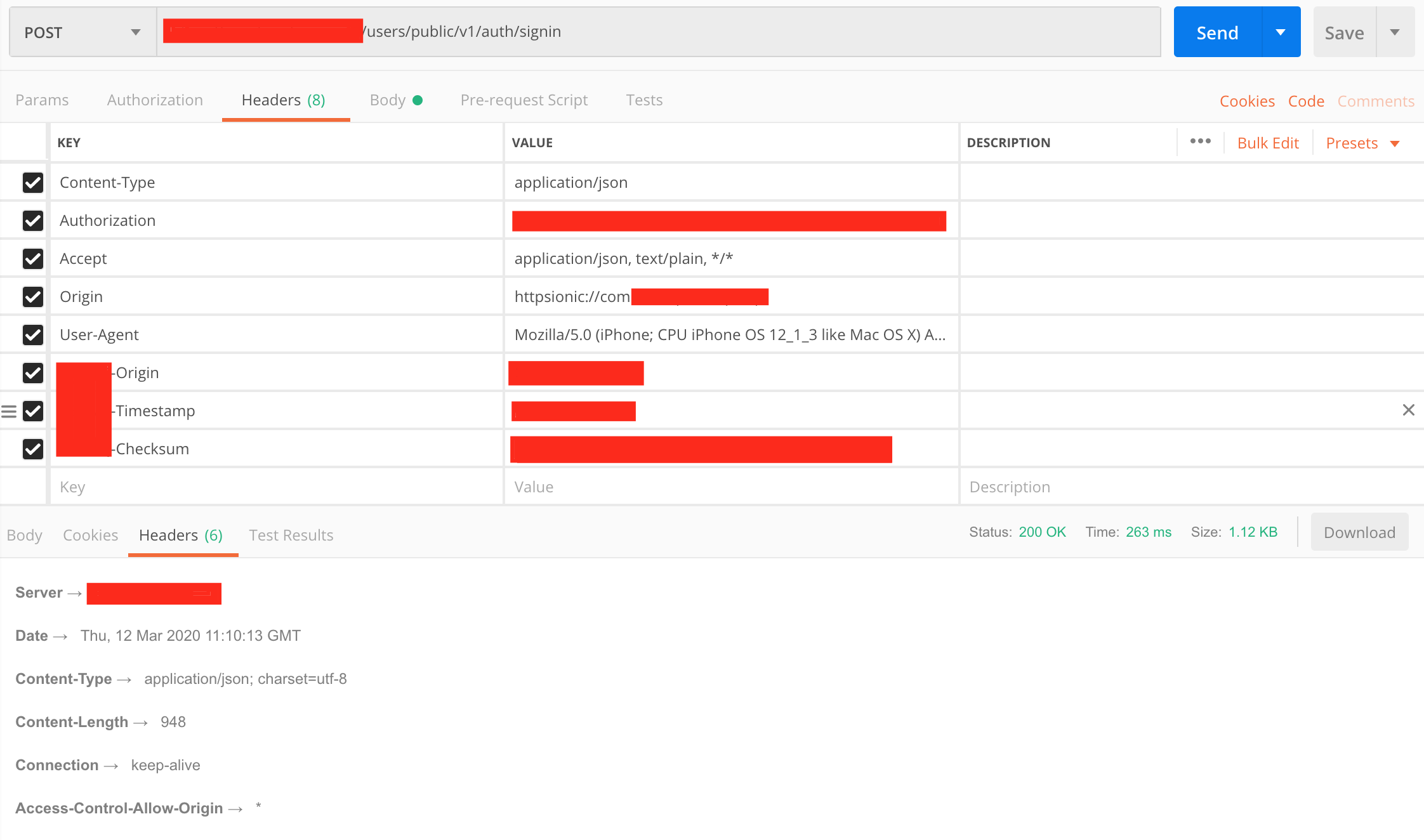
Task: Click the drag handle on the Timestamp row
Action: coord(9,410)
